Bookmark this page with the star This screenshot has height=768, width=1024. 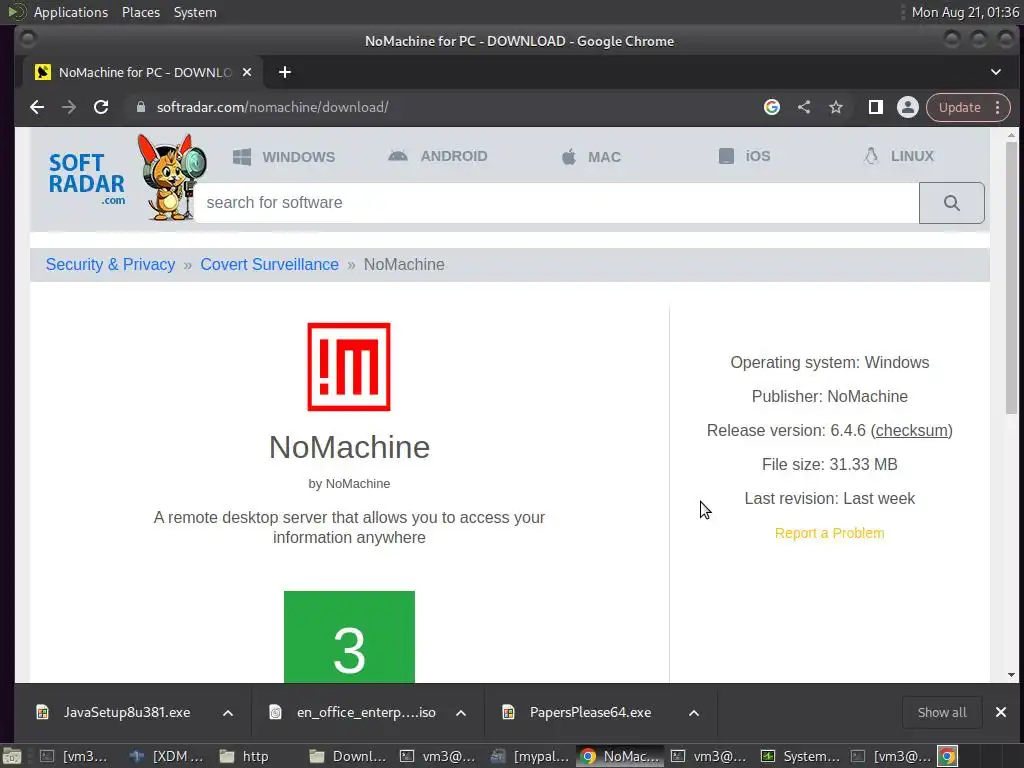(x=836, y=107)
